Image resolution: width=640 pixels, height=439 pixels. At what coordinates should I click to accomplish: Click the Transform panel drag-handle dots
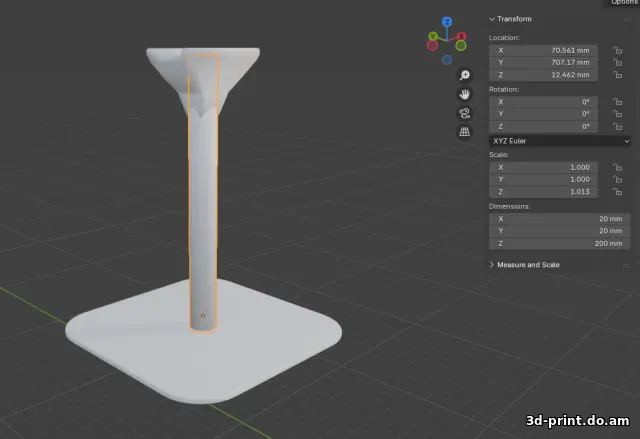pyautogui.click(x=625, y=19)
